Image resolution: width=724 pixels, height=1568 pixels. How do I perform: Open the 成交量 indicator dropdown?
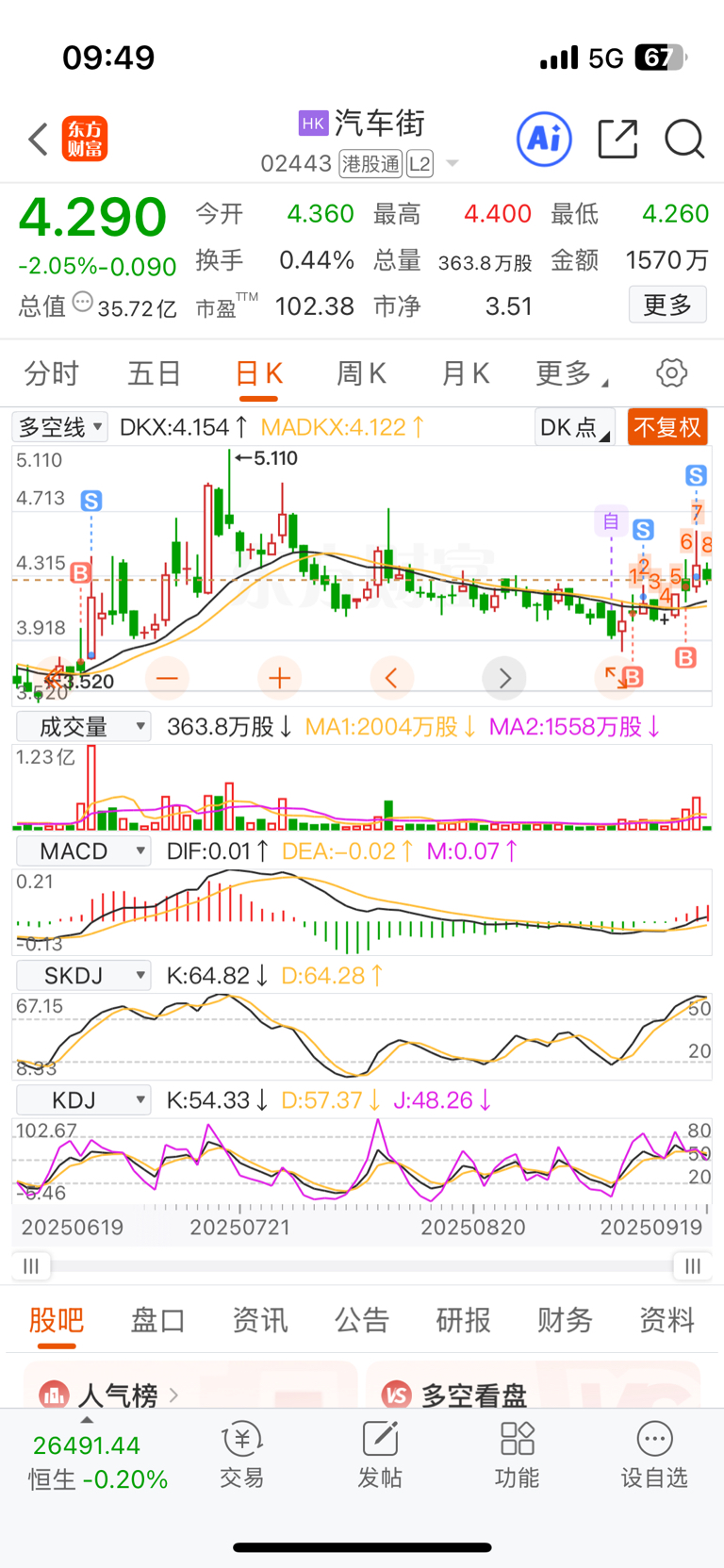click(x=84, y=727)
